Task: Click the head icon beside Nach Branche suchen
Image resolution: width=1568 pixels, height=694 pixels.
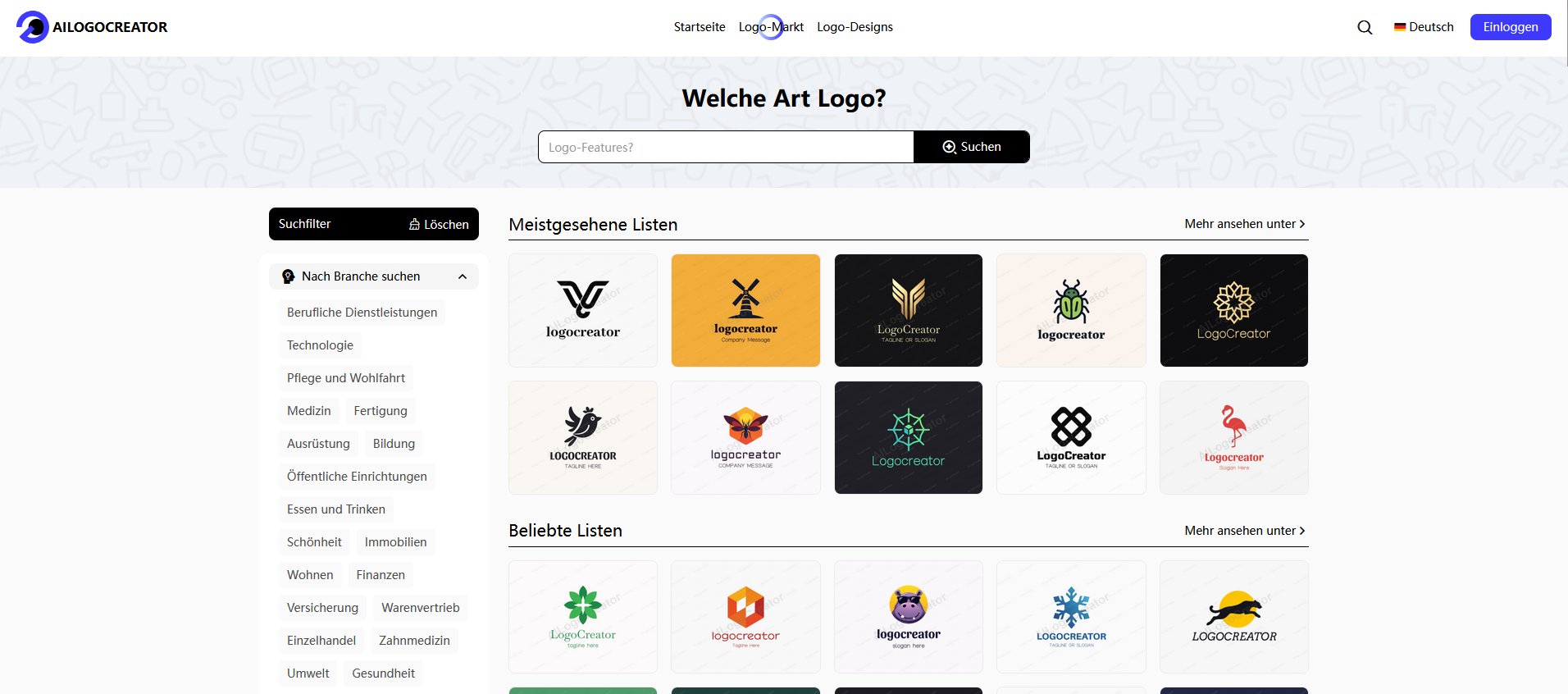Action: pos(289,276)
